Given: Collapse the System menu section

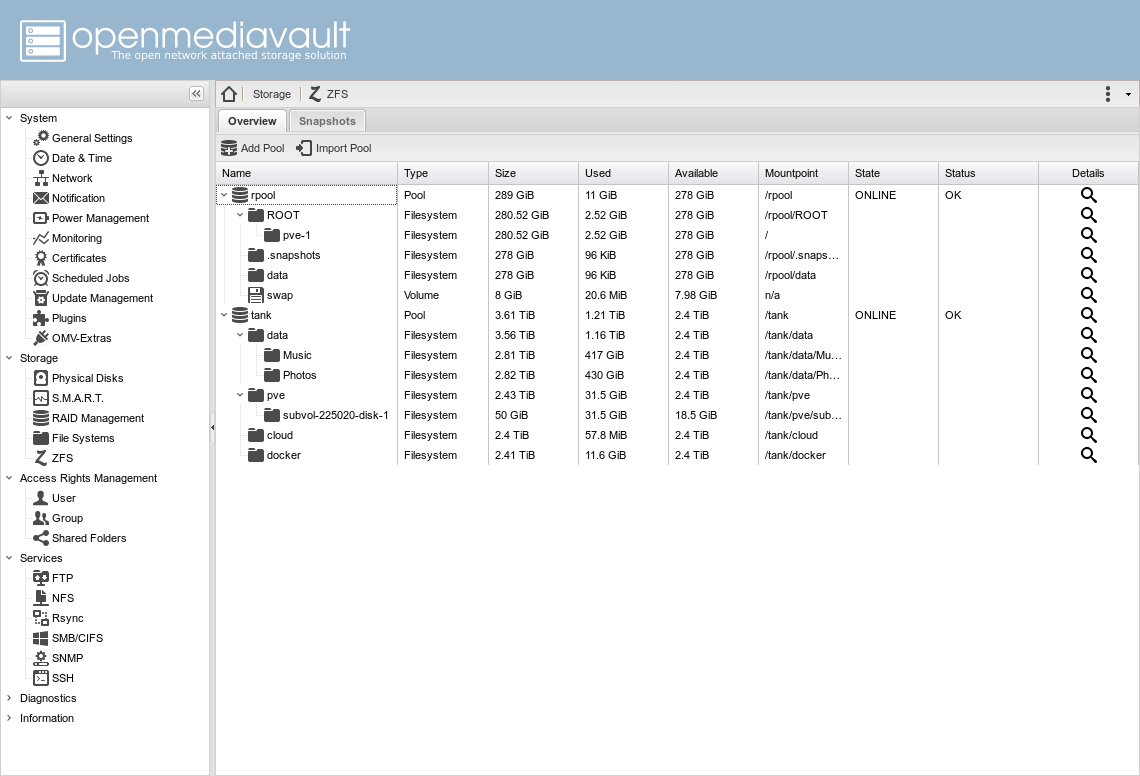Looking at the screenshot, I should 9,118.
